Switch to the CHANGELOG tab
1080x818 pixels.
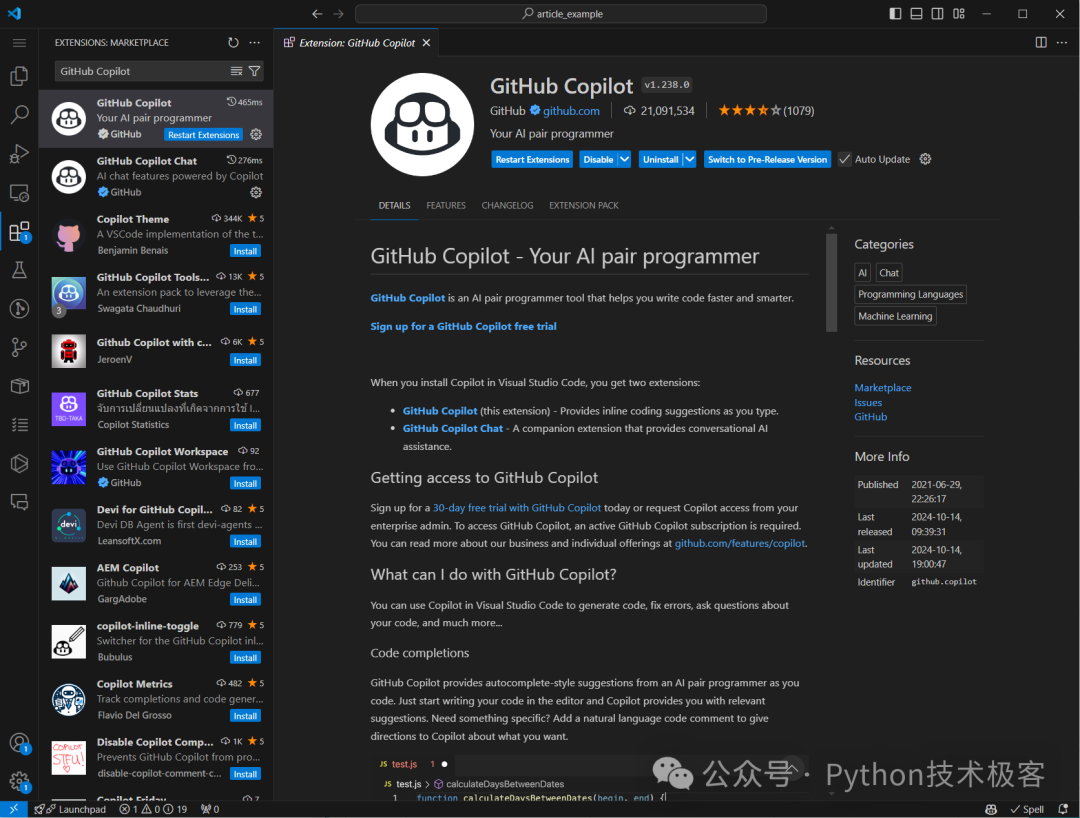[508, 205]
